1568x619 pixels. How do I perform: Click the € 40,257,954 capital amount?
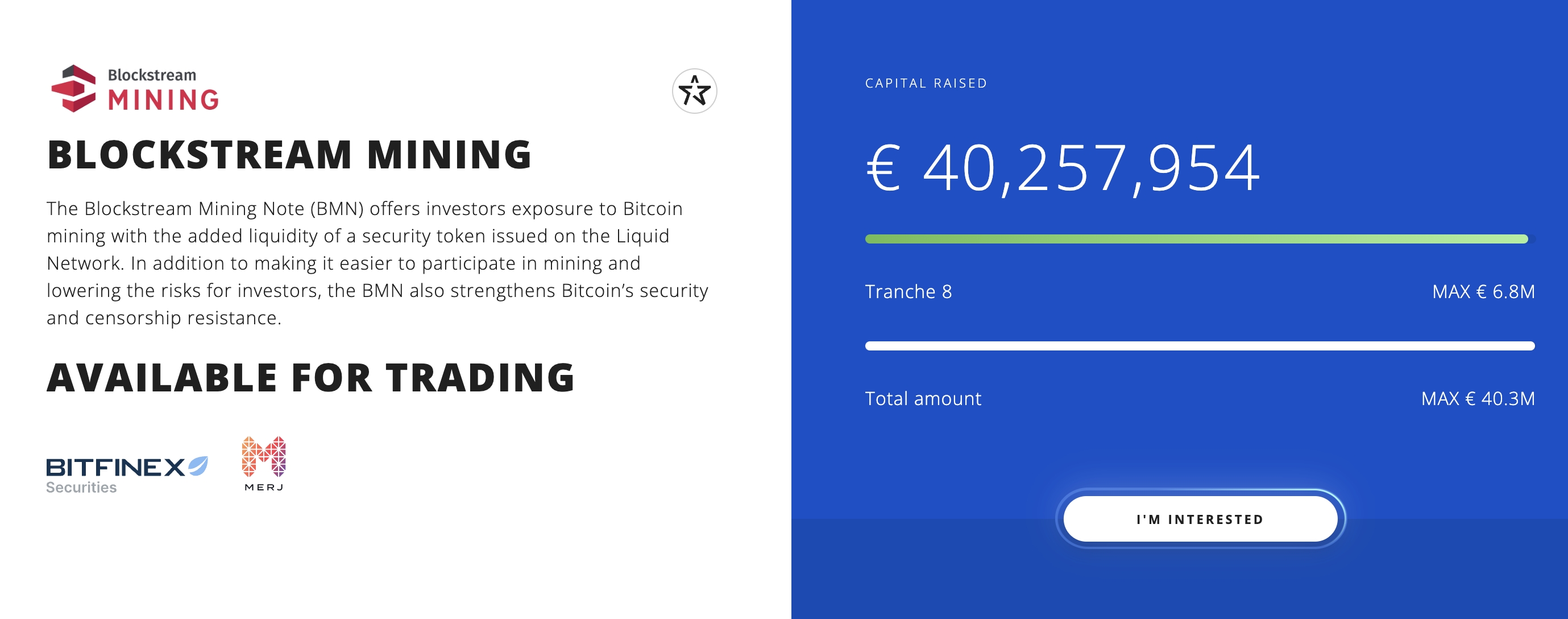[x=1063, y=168]
